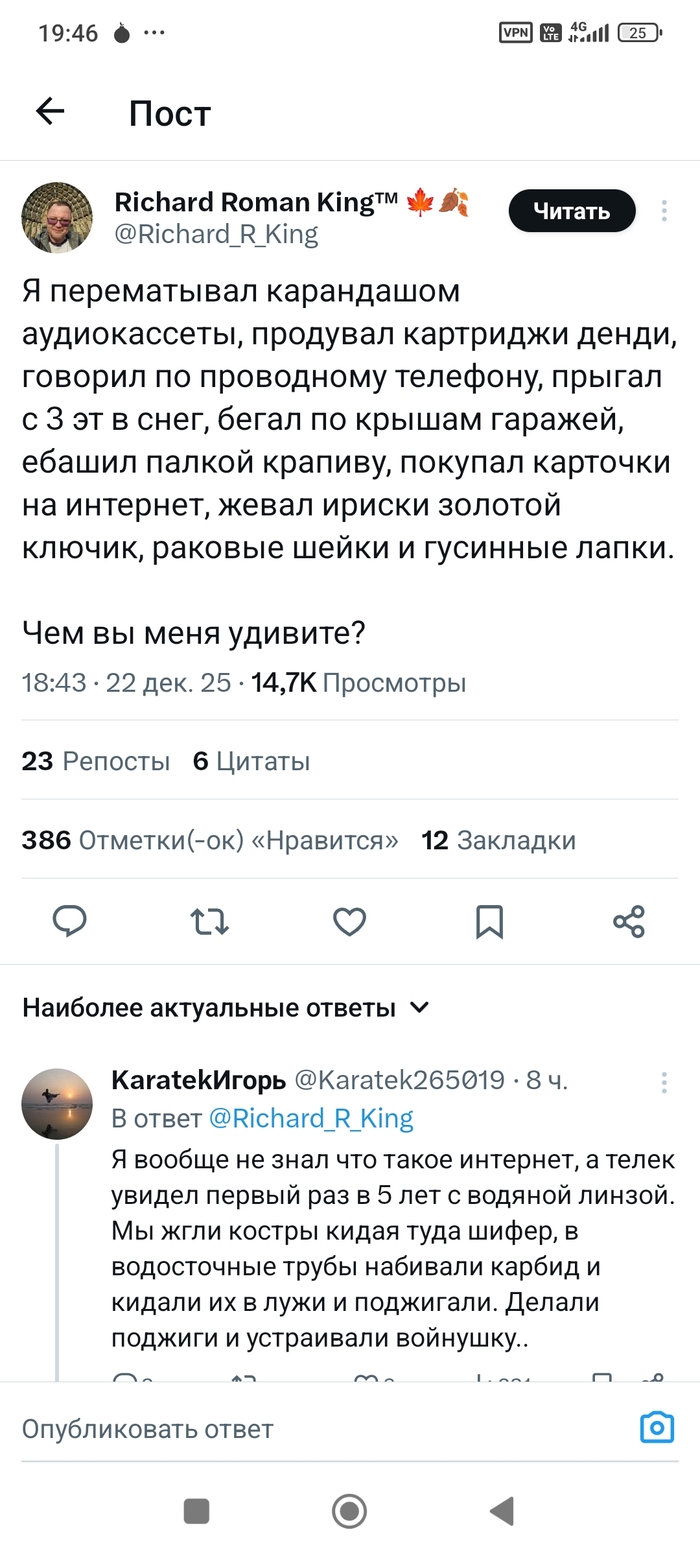
Task: Tap the repost arrows icon
Action: 209,921
